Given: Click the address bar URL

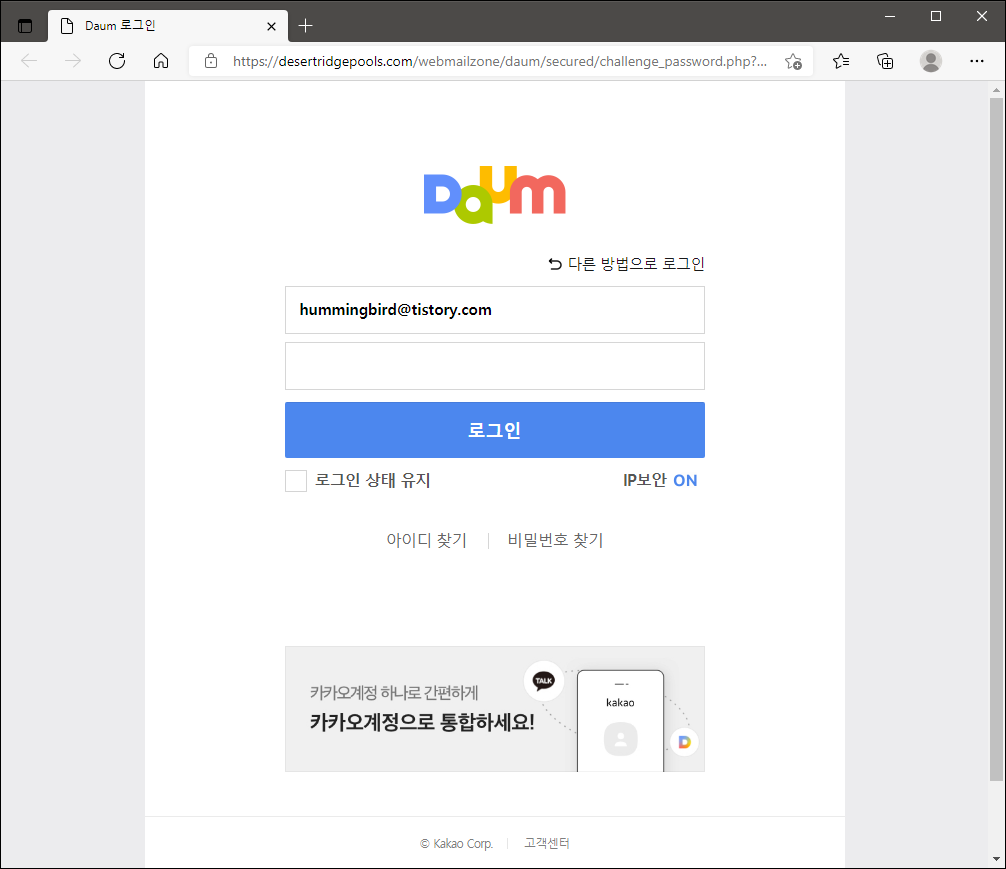Looking at the screenshot, I should tap(500, 61).
